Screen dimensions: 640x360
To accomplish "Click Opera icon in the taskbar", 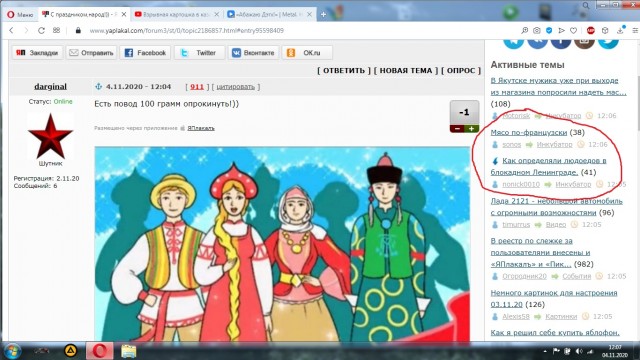I will pyautogui.click(x=100, y=351).
